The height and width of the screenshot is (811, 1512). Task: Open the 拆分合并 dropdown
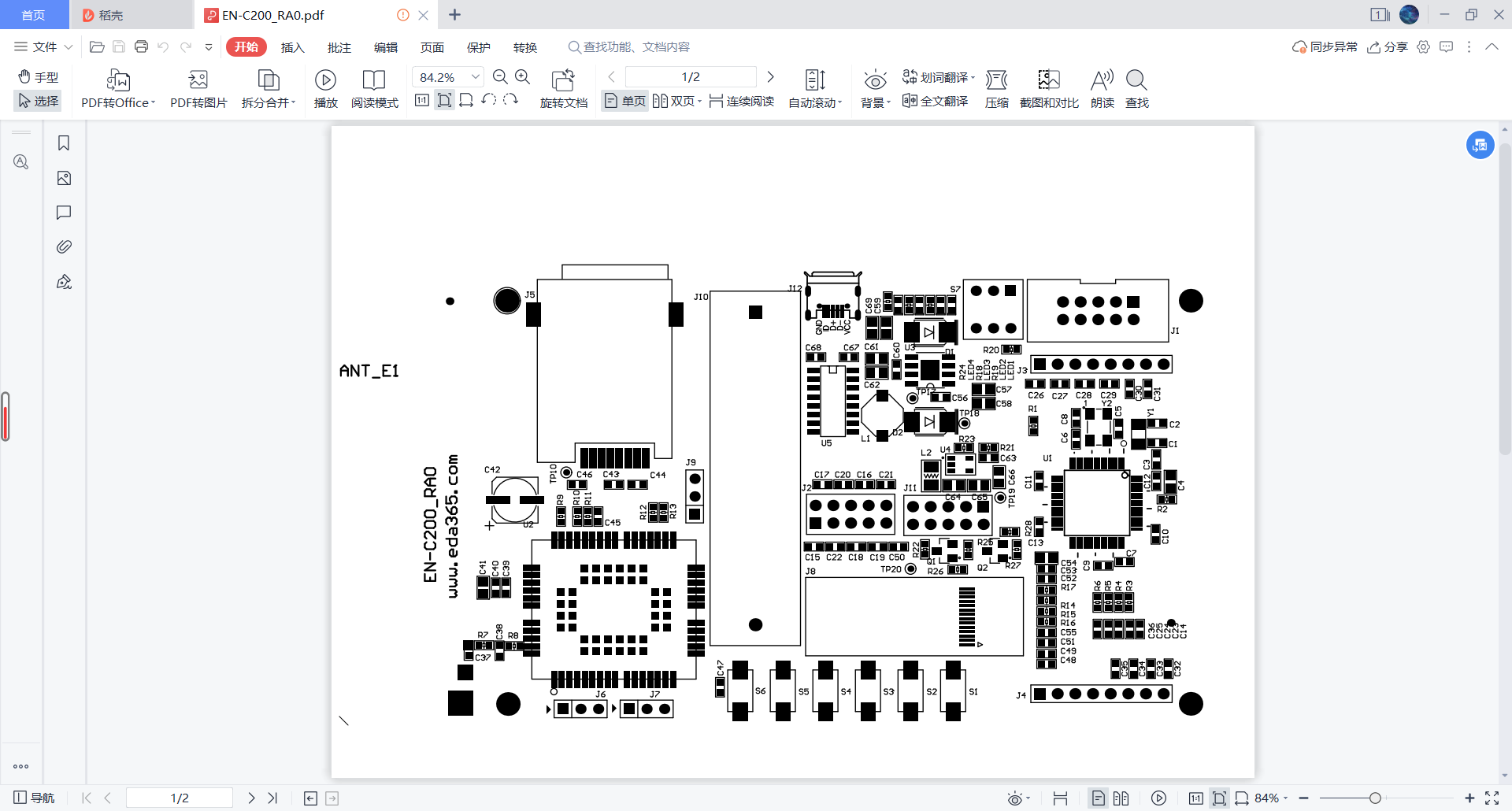[269, 102]
